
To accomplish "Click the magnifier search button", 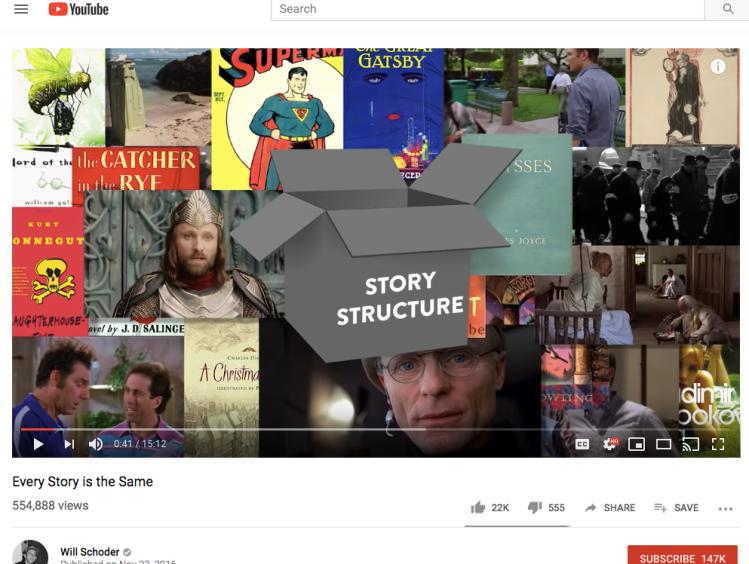I will pos(728,9).
